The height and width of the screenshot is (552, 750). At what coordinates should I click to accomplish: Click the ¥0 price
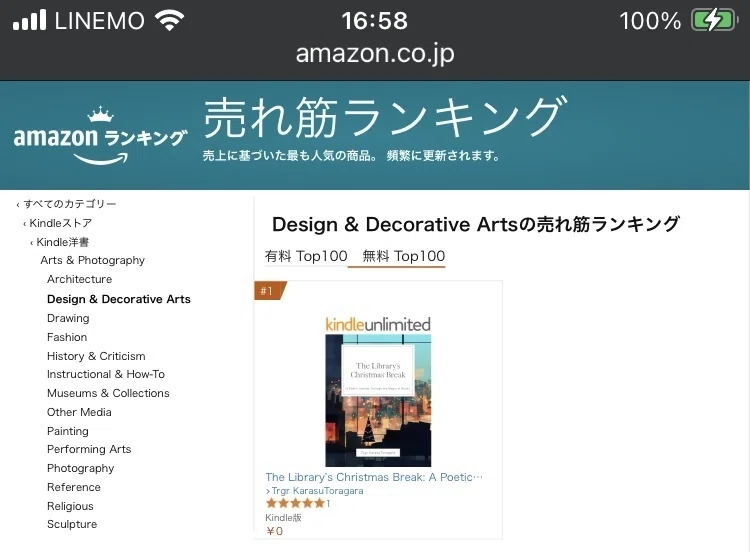coord(275,531)
